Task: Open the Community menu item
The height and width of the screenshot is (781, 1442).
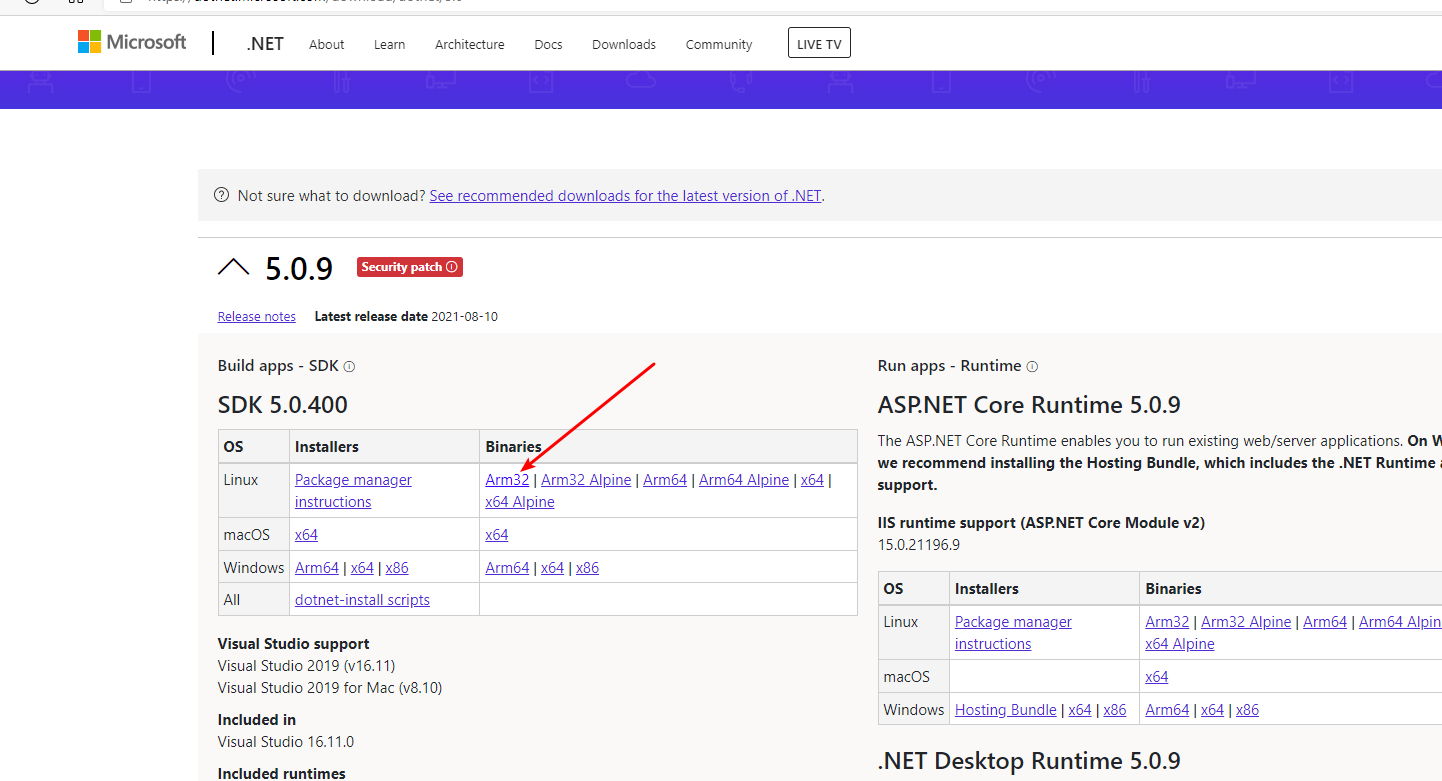Action: click(x=719, y=45)
